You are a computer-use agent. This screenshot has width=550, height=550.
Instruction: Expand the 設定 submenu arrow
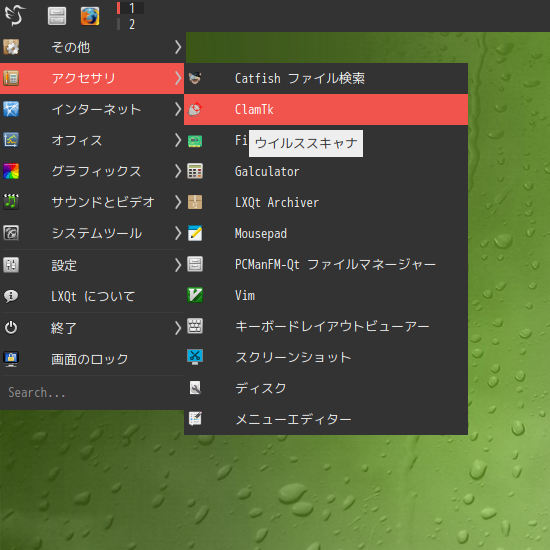point(178,265)
